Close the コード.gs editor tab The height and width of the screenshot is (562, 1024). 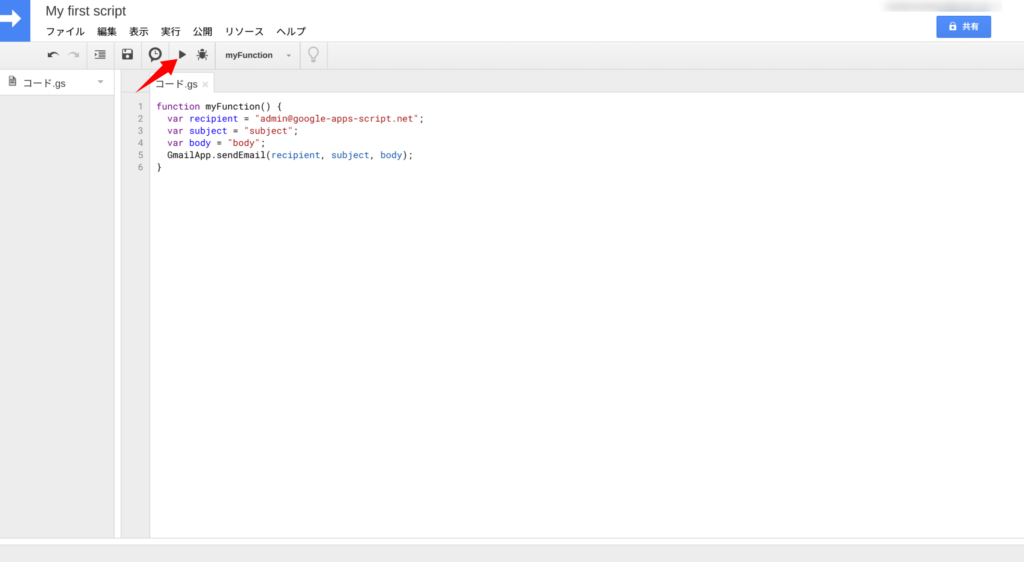tap(206, 85)
